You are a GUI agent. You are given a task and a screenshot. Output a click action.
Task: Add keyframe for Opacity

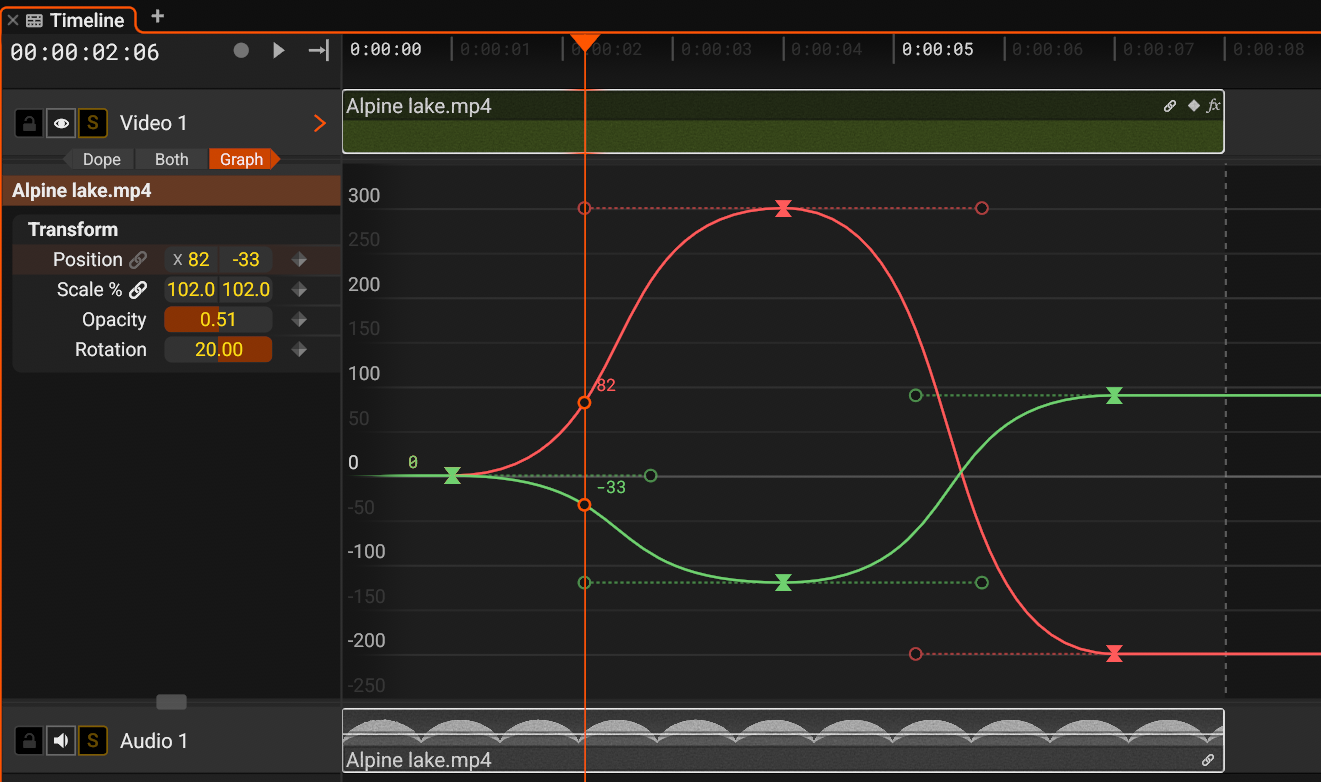[x=298, y=320]
